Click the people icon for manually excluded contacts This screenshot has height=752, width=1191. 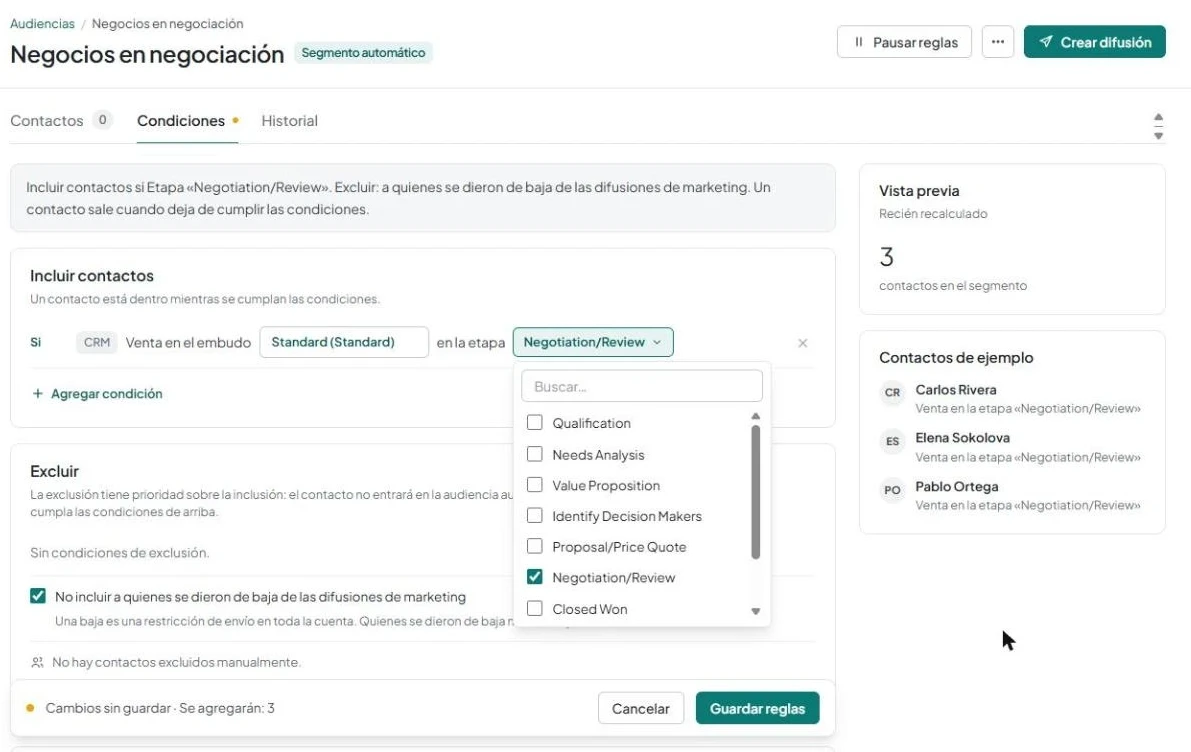pos(37,662)
